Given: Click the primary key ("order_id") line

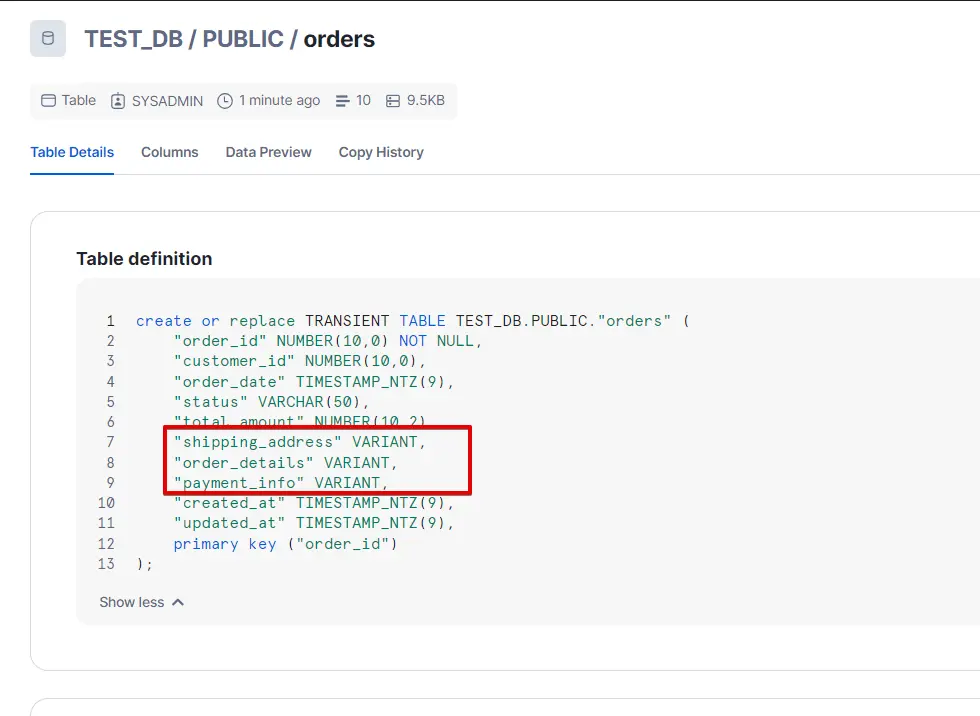Looking at the screenshot, I should (286, 544).
